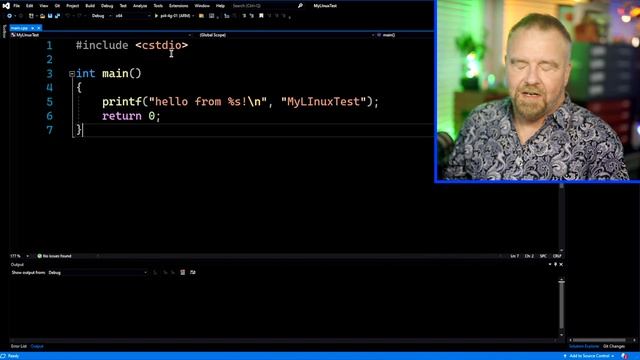Open the Build menu
The image size is (640, 360).
(90, 6)
